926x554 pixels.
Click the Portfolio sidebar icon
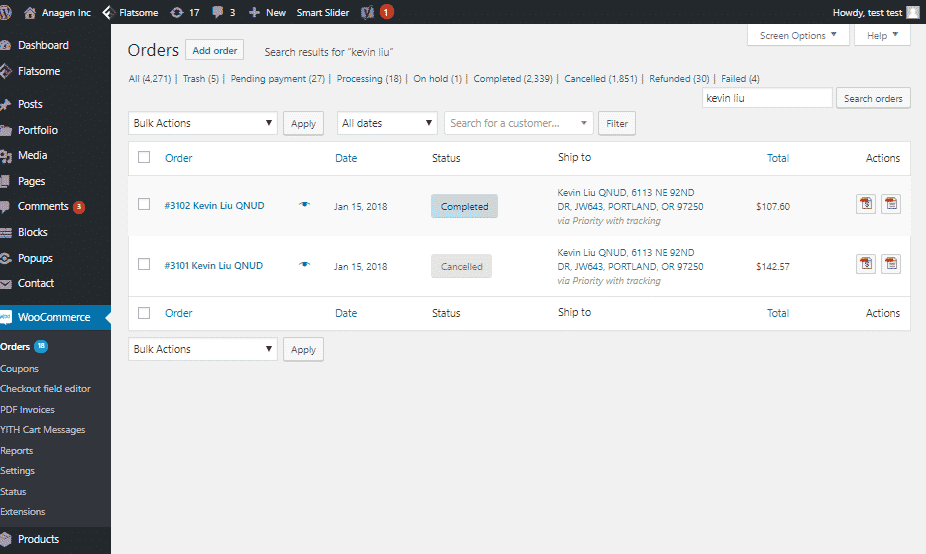click(x=5, y=131)
